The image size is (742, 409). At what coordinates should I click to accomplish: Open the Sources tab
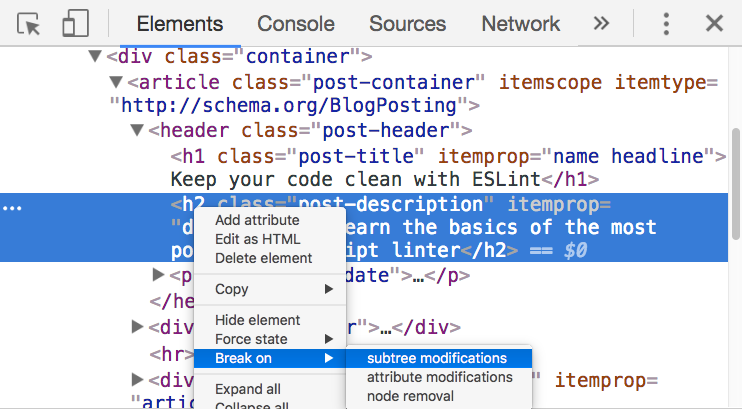point(407,24)
